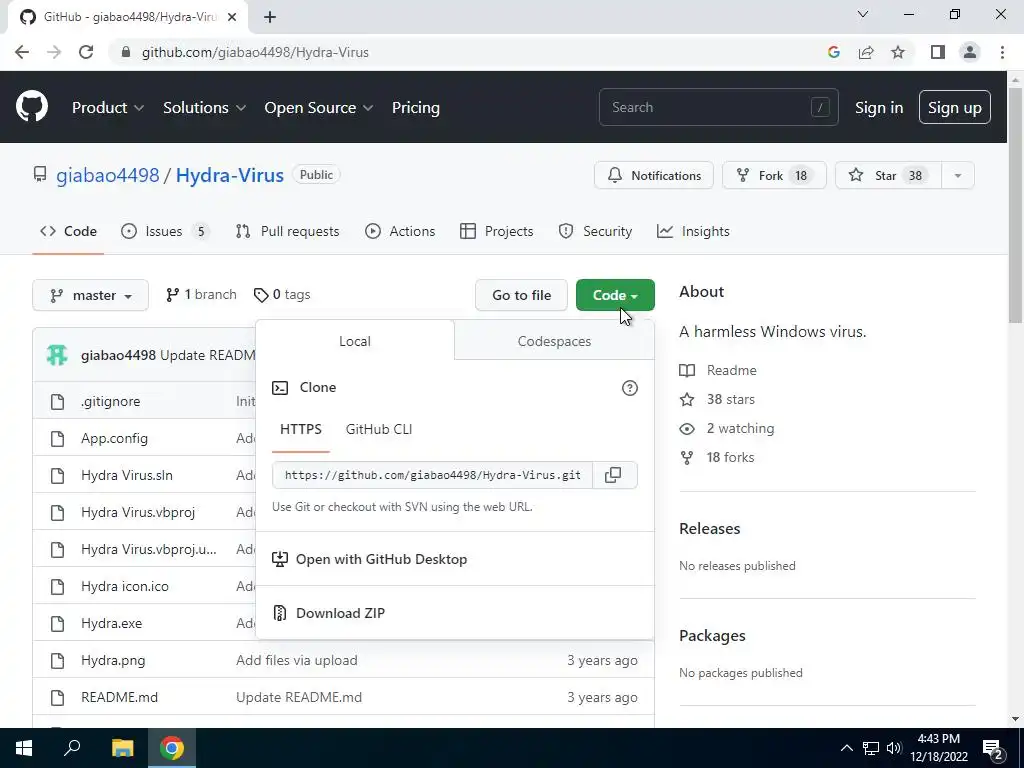Go back with the browser arrow

pos(22,52)
